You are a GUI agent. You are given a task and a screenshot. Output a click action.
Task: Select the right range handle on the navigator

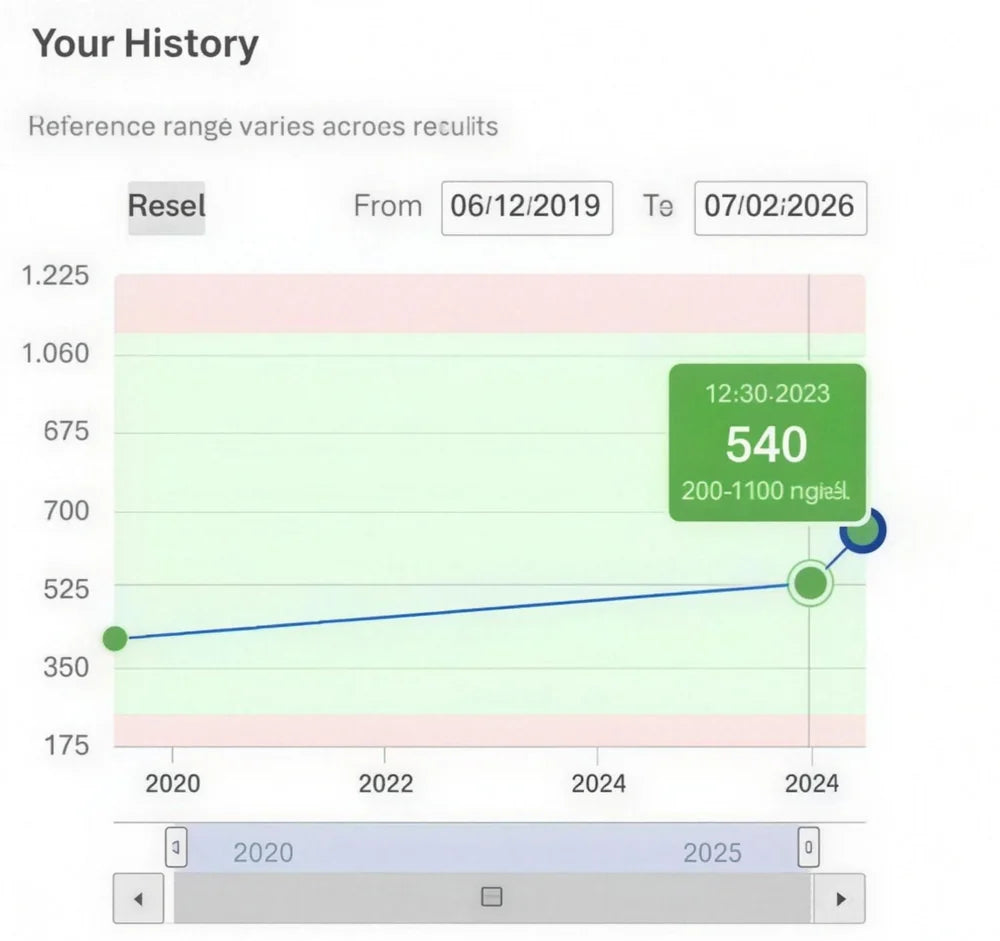[x=809, y=847]
